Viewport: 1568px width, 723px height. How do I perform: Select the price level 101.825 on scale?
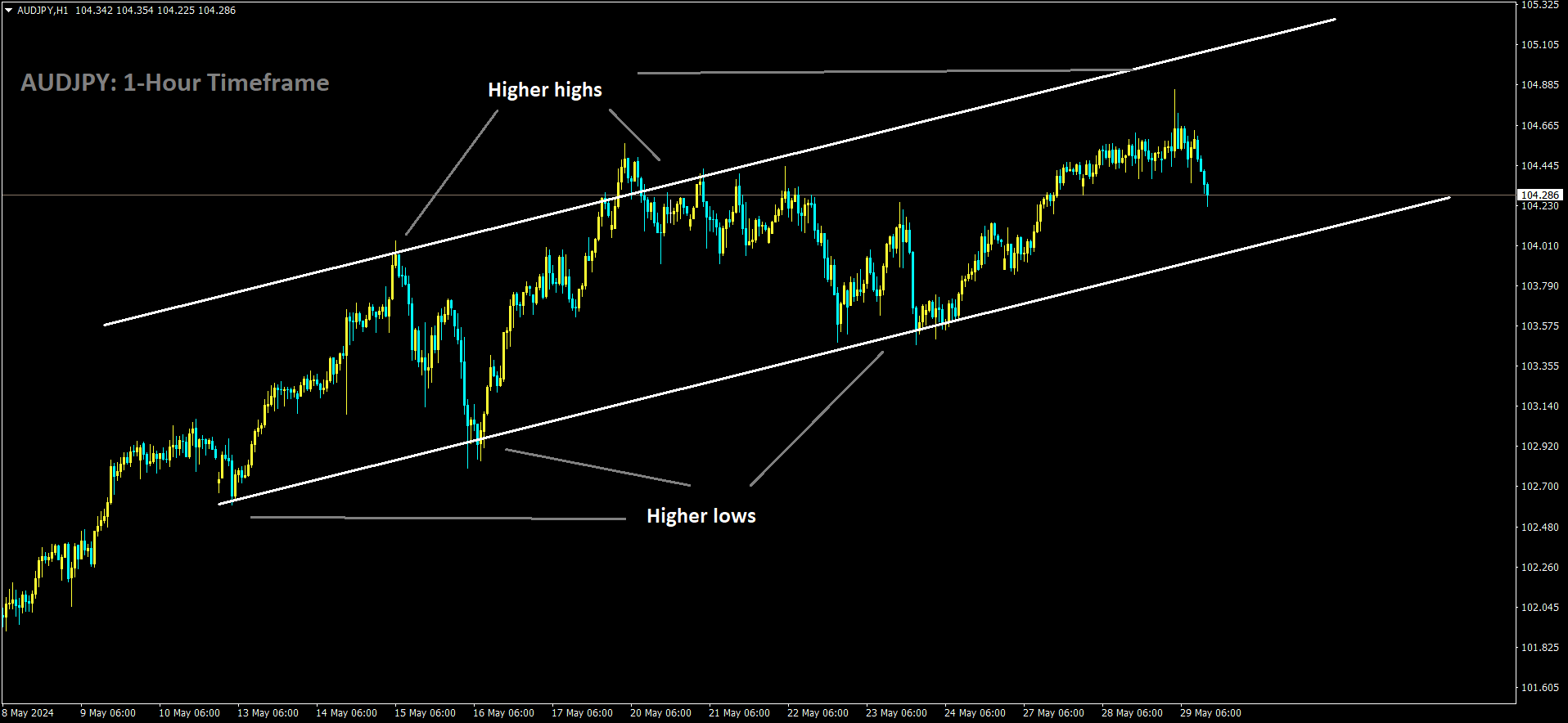pyautogui.click(x=1540, y=648)
